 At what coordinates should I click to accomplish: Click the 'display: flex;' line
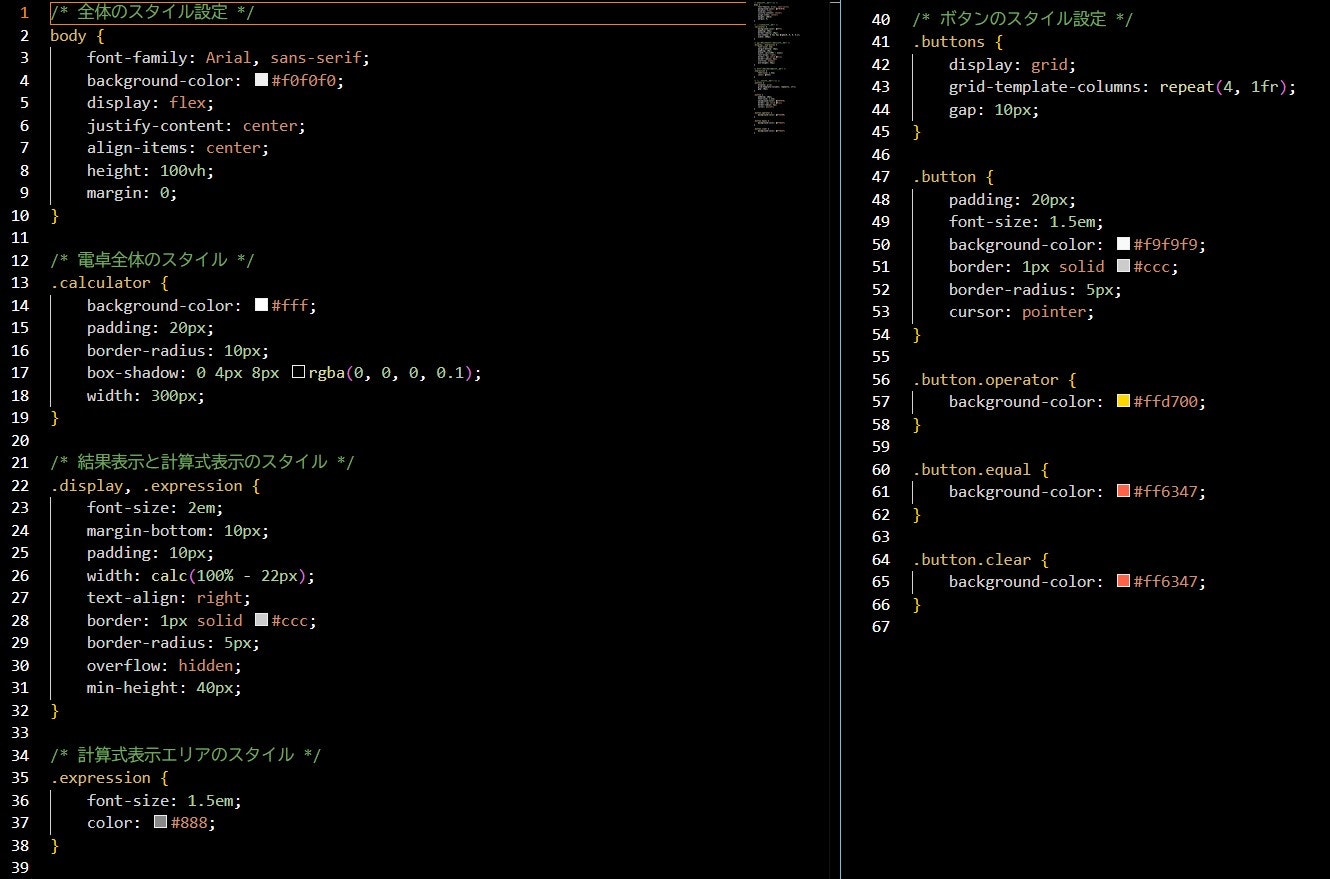coord(150,103)
